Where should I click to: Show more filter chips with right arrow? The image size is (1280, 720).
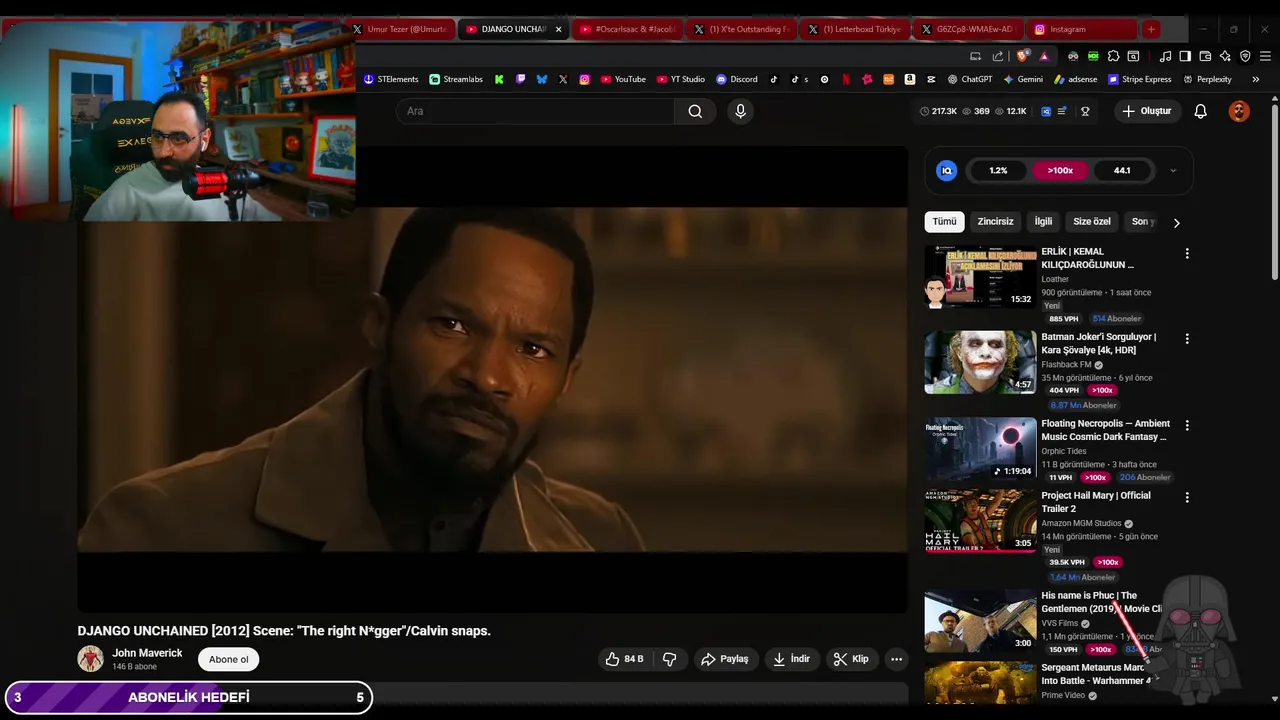[1176, 222]
